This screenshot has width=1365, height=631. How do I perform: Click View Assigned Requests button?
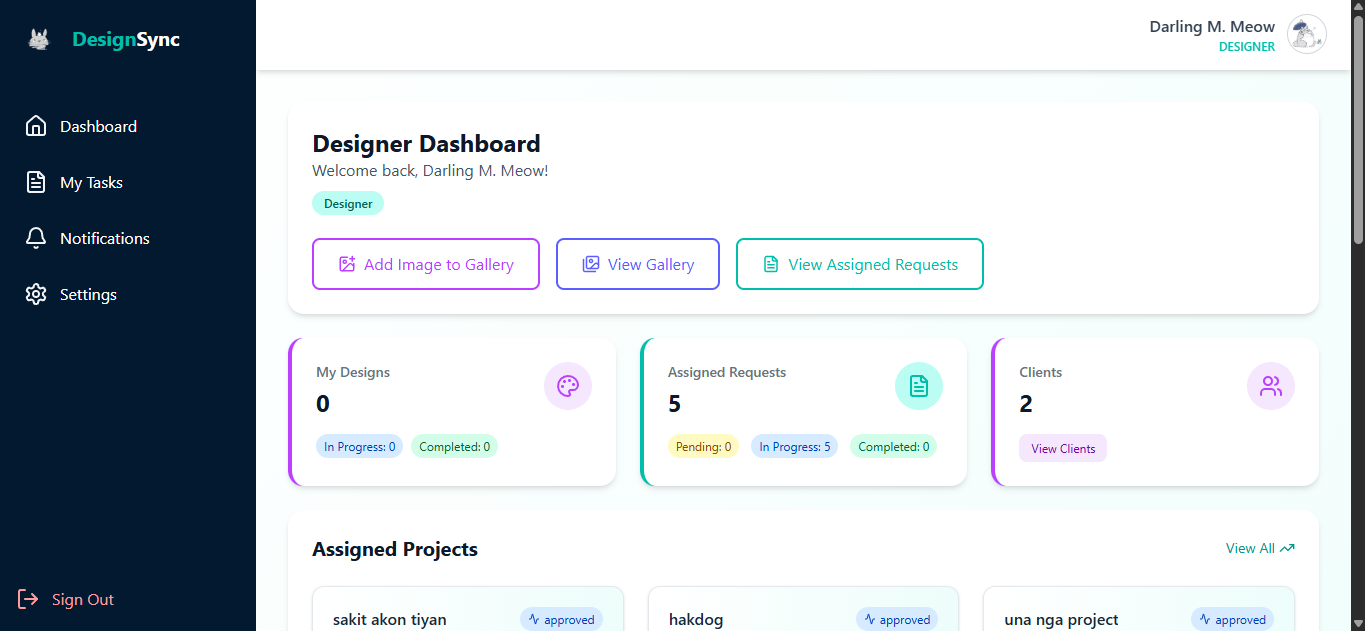tap(859, 264)
